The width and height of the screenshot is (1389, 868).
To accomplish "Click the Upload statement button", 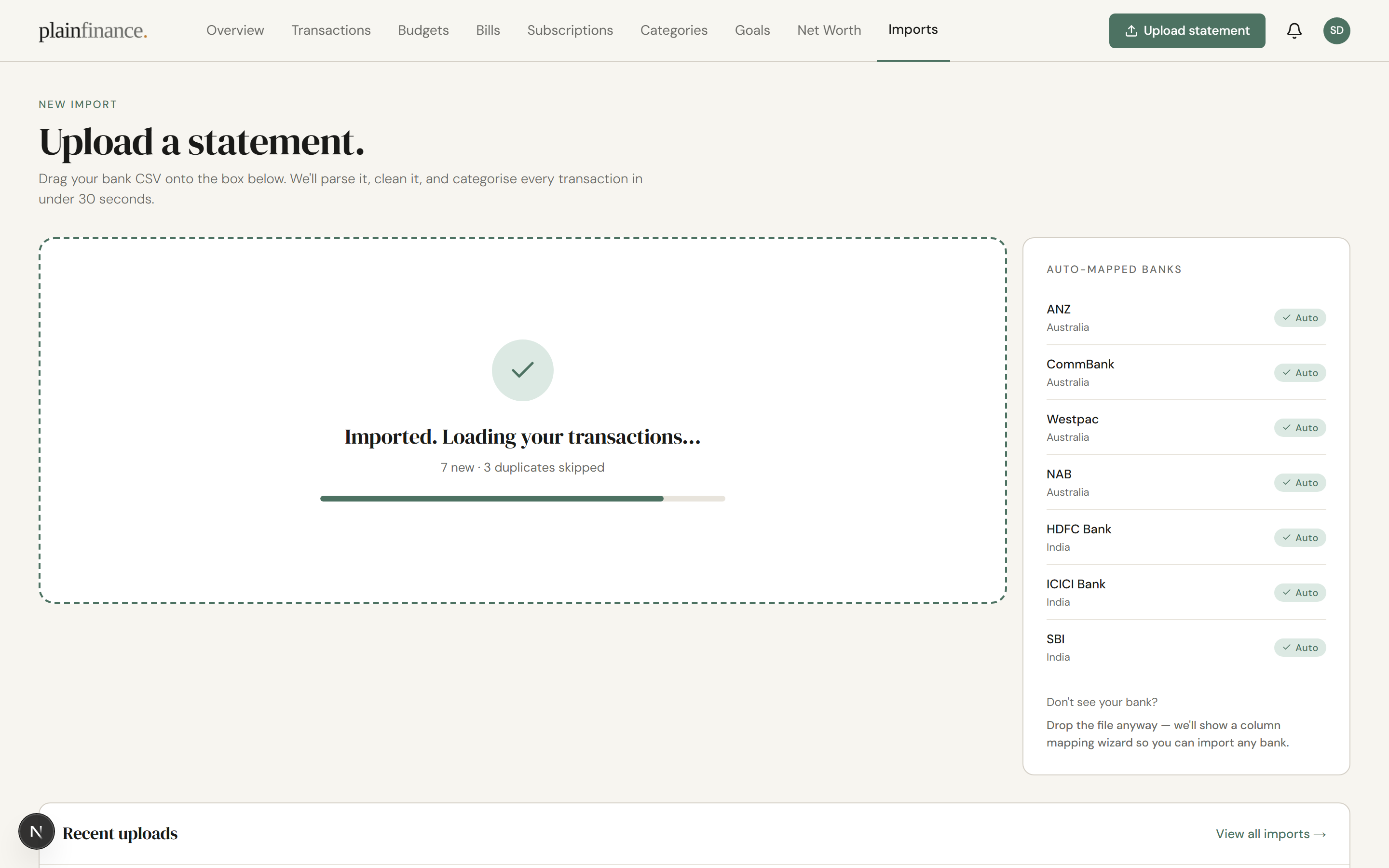I will pyautogui.click(x=1187, y=30).
